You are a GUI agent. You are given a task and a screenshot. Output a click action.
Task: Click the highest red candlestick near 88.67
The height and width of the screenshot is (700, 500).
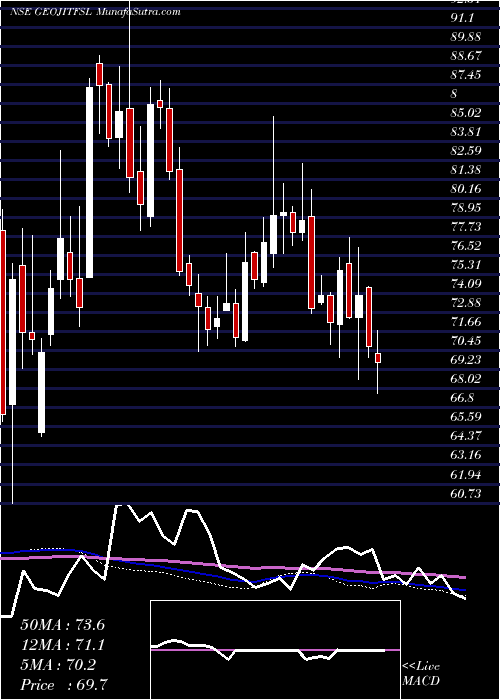click(x=99, y=74)
